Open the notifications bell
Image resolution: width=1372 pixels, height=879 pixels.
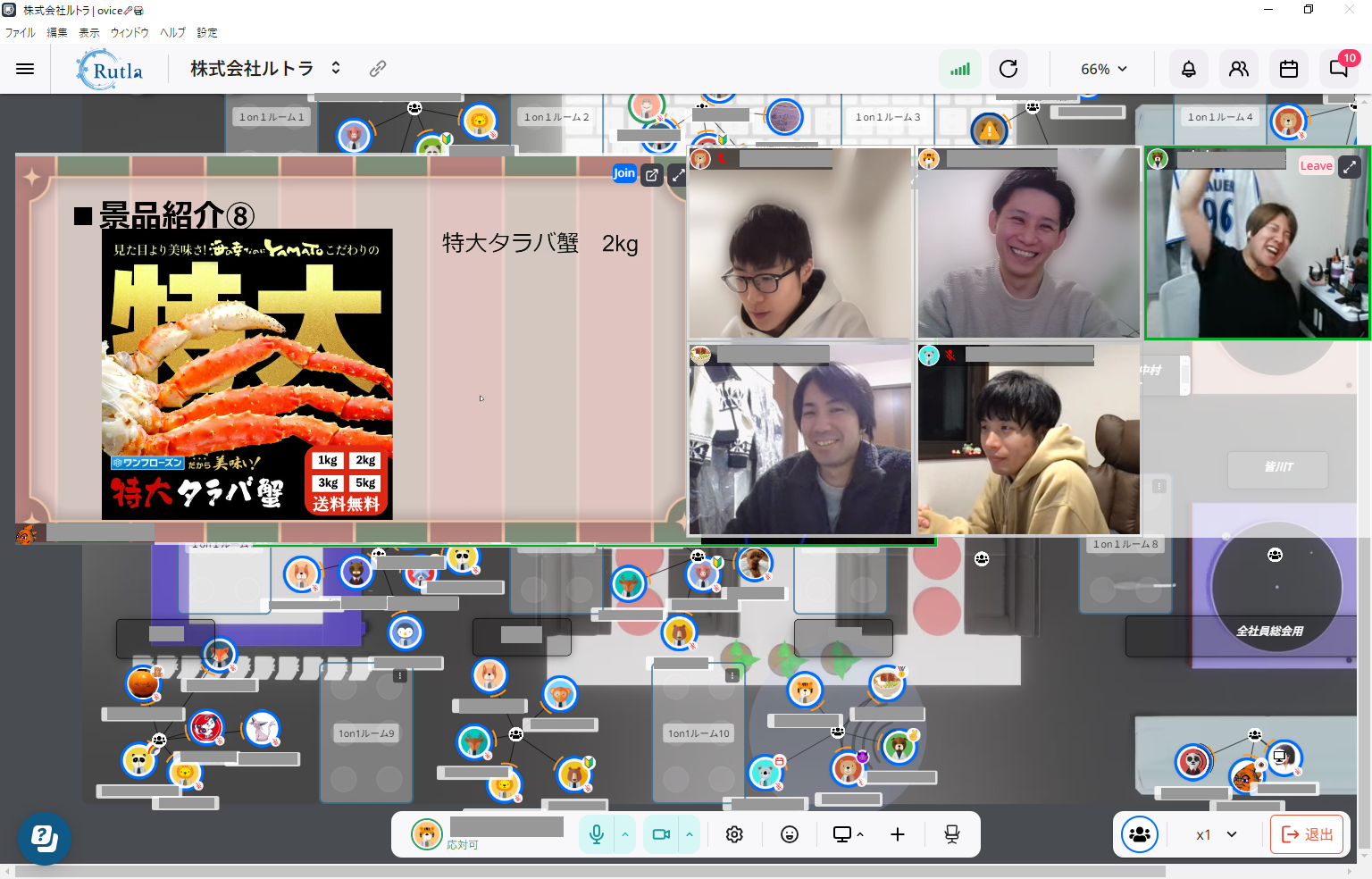(x=1189, y=69)
